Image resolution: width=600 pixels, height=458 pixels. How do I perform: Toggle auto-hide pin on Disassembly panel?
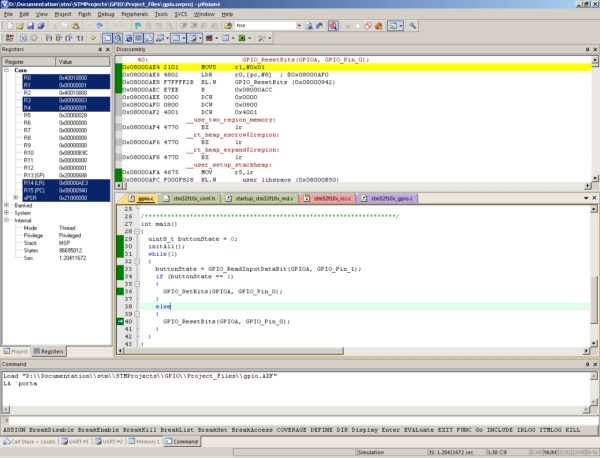(587, 49)
